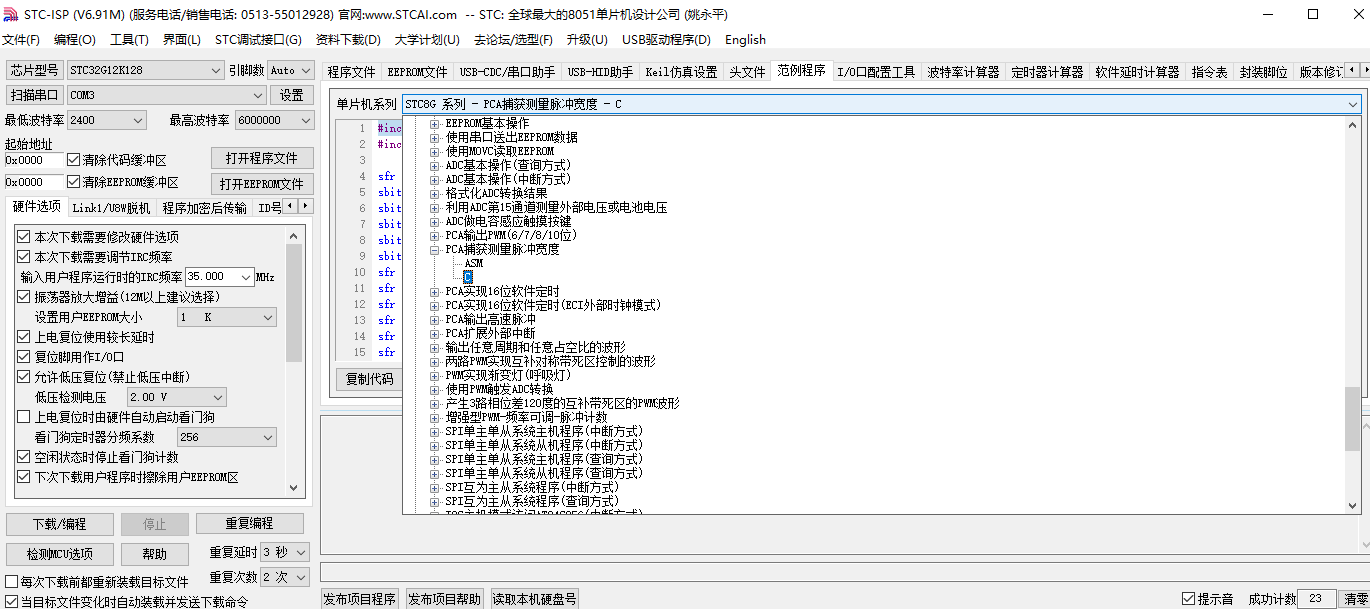Click right arrow of 硬件选项 tab strip
The image size is (1370, 609).
[x=305, y=206]
